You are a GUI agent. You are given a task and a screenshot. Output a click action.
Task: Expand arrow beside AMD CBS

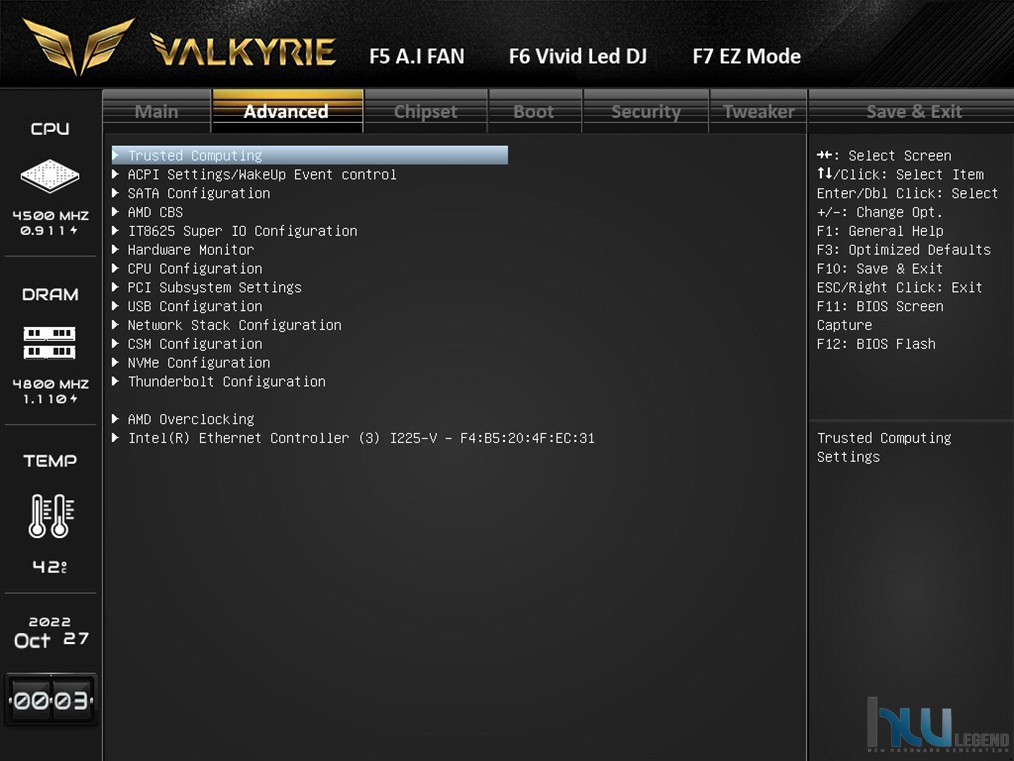(116, 211)
